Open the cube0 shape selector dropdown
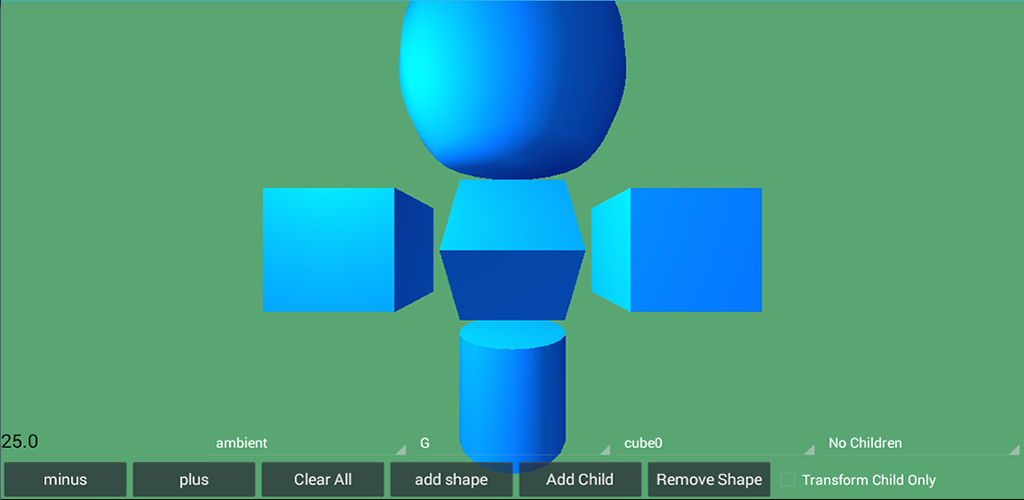The width and height of the screenshot is (1024, 500). [716, 443]
